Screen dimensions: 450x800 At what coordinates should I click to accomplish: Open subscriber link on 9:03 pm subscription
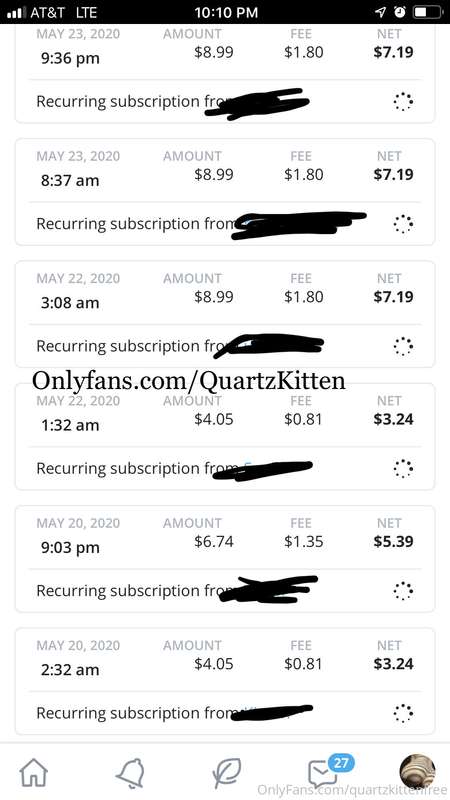(x=268, y=590)
